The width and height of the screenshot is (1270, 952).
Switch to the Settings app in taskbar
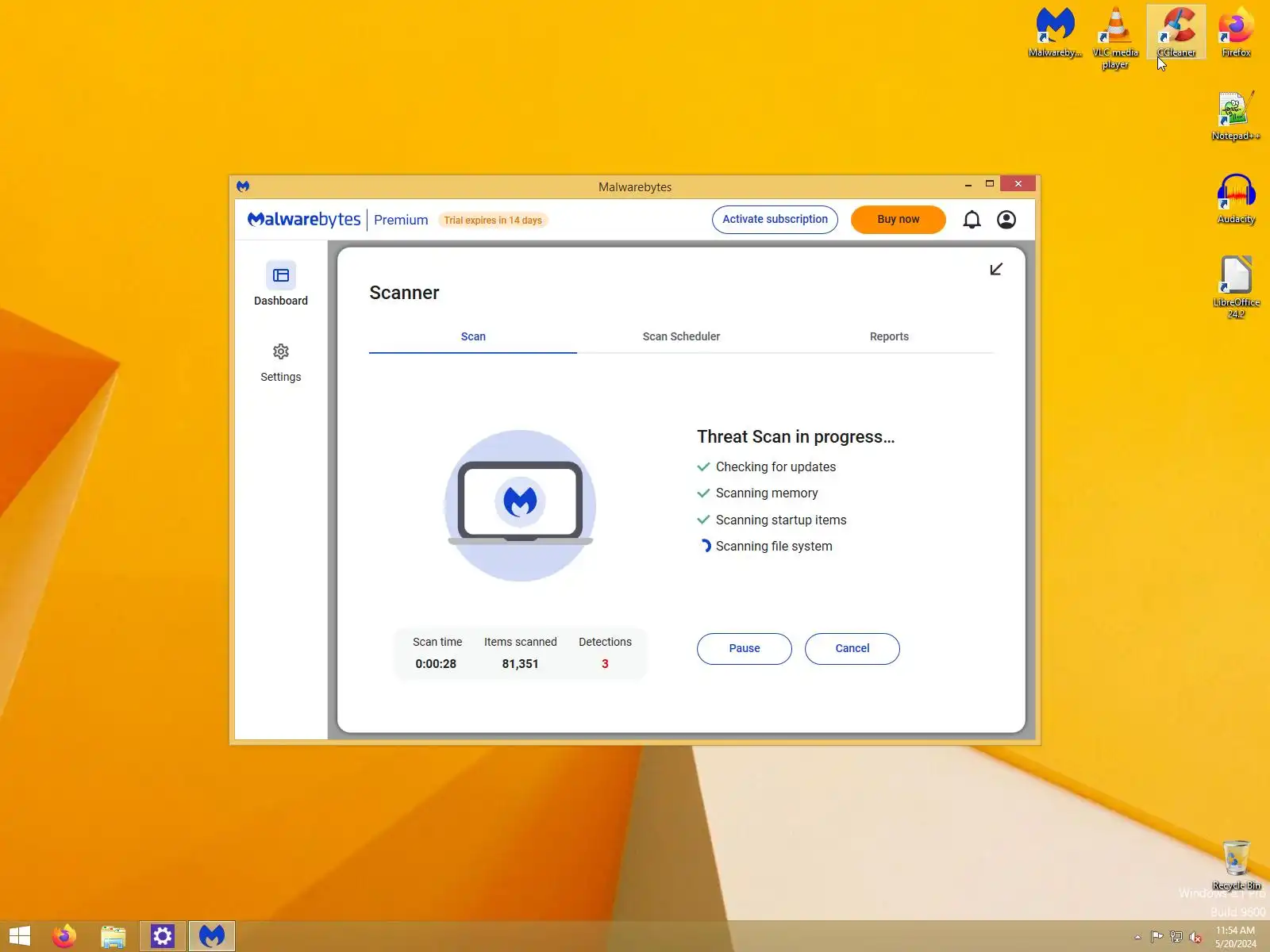tap(163, 936)
